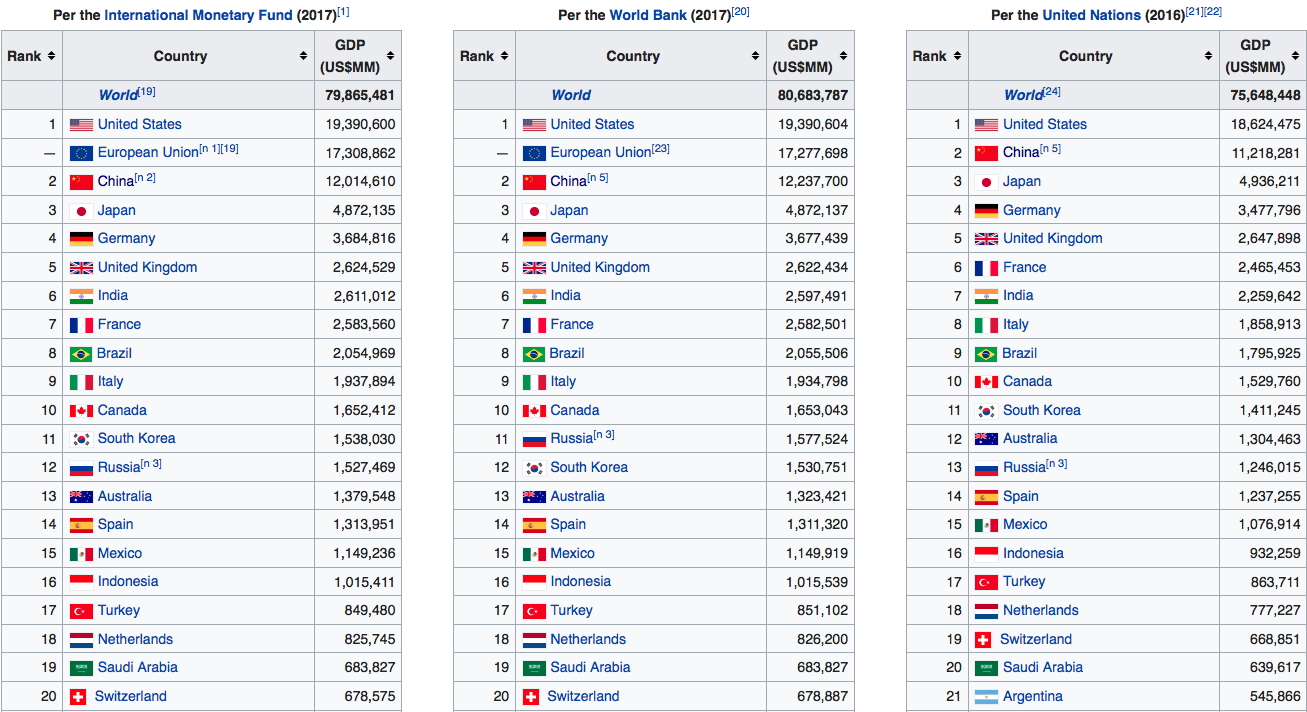This screenshot has height=712, width=1307.
Task: Open India link in World Bank table
Action: (566, 296)
